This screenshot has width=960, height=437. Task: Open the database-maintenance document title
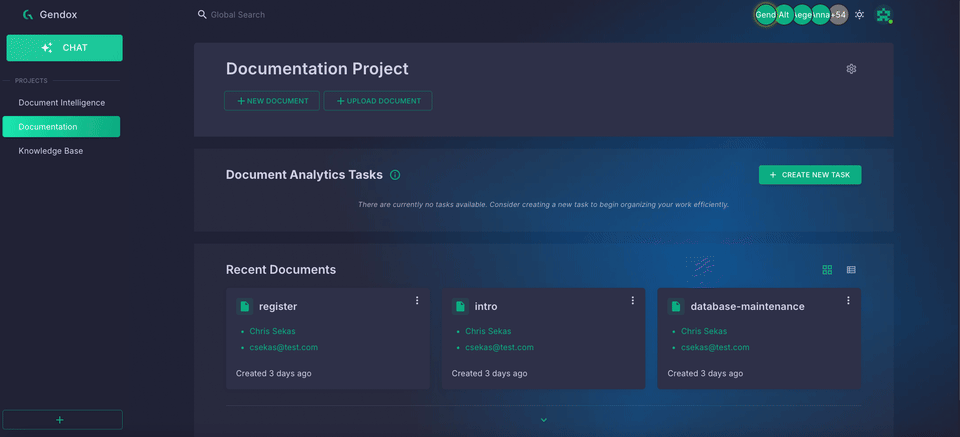748,307
